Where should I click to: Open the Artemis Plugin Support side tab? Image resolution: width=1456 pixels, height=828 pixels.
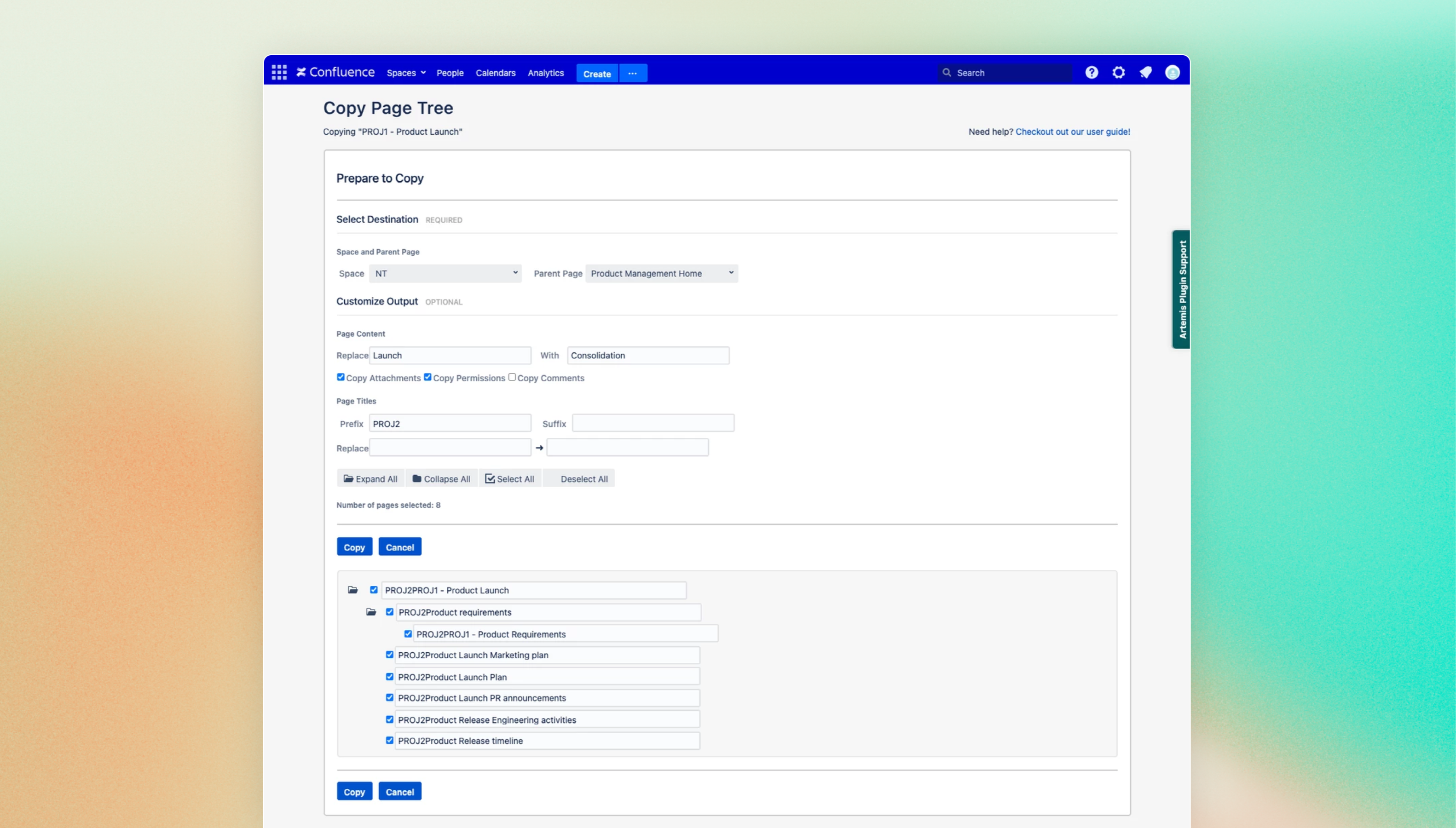coord(1181,289)
